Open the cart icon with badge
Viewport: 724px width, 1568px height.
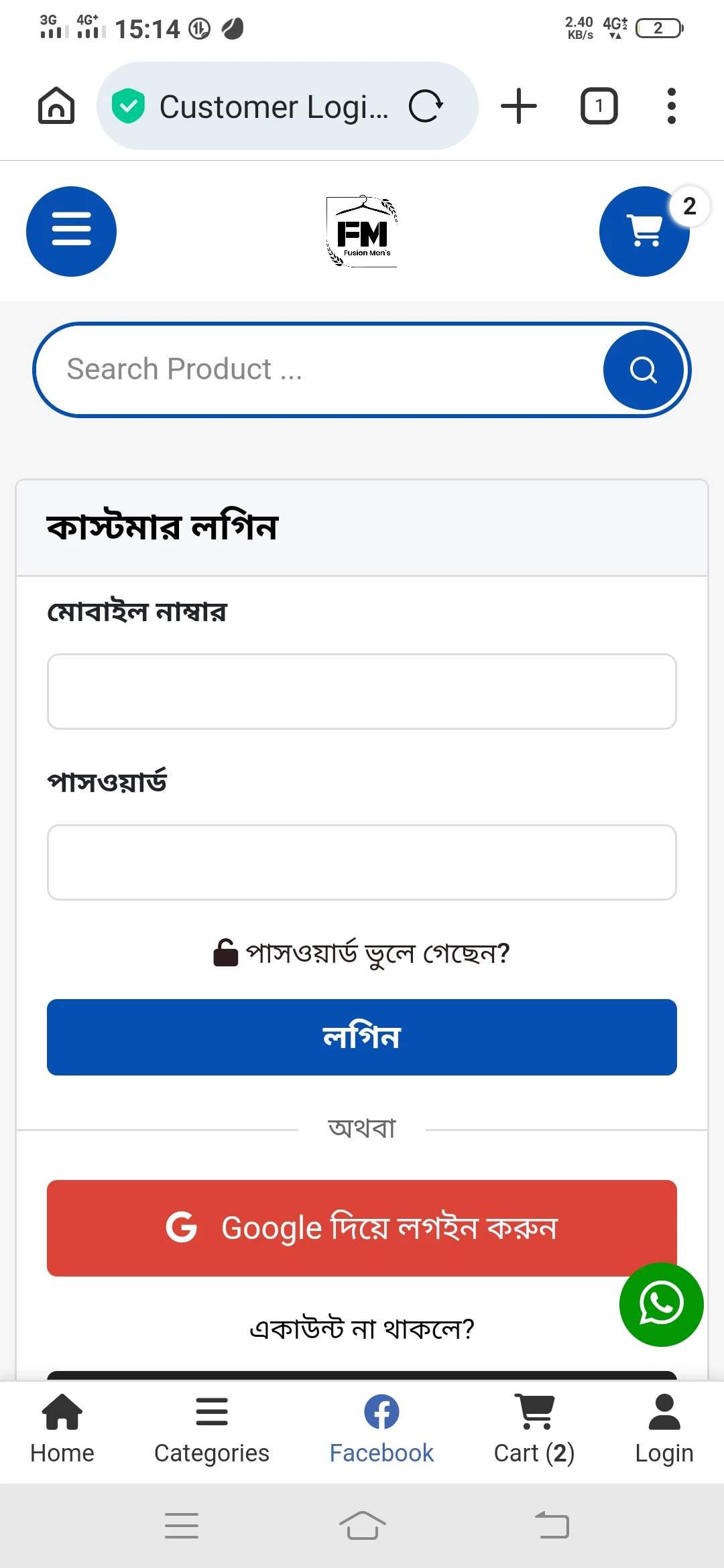(645, 231)
